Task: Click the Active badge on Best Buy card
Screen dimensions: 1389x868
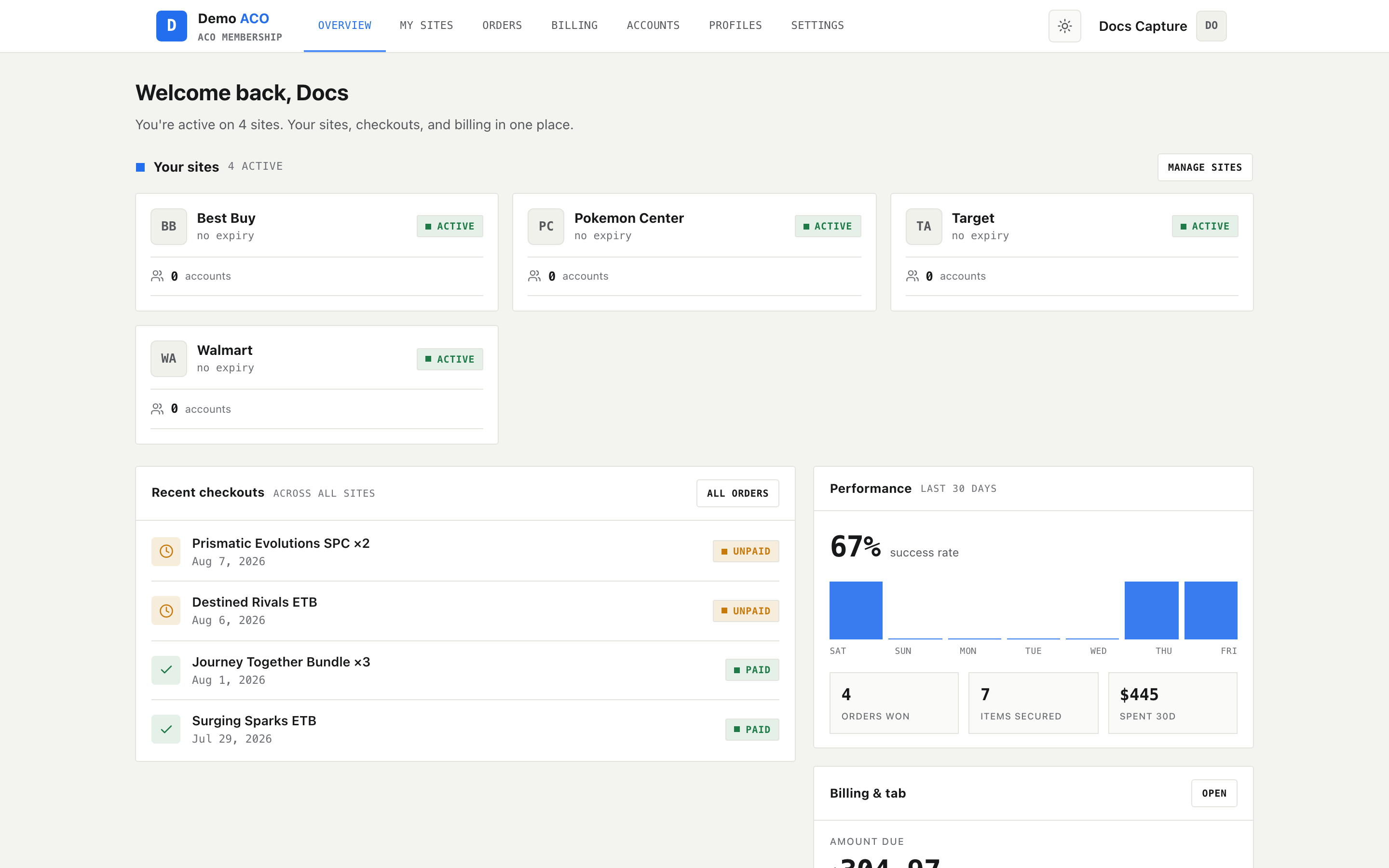Action: 449,226
